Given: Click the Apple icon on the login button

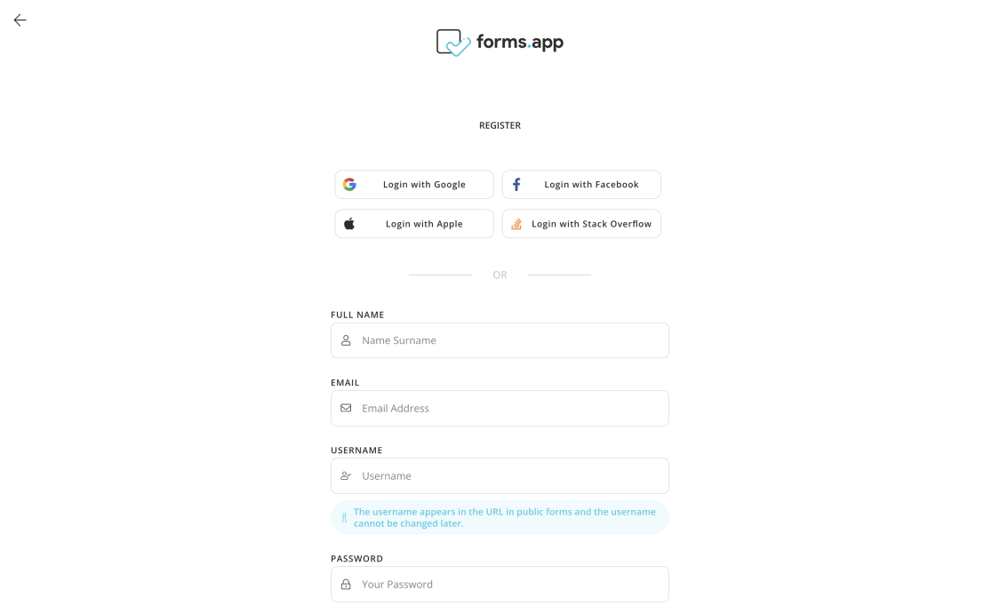Looking at the screenshot, I should click(x=350, y=223).
